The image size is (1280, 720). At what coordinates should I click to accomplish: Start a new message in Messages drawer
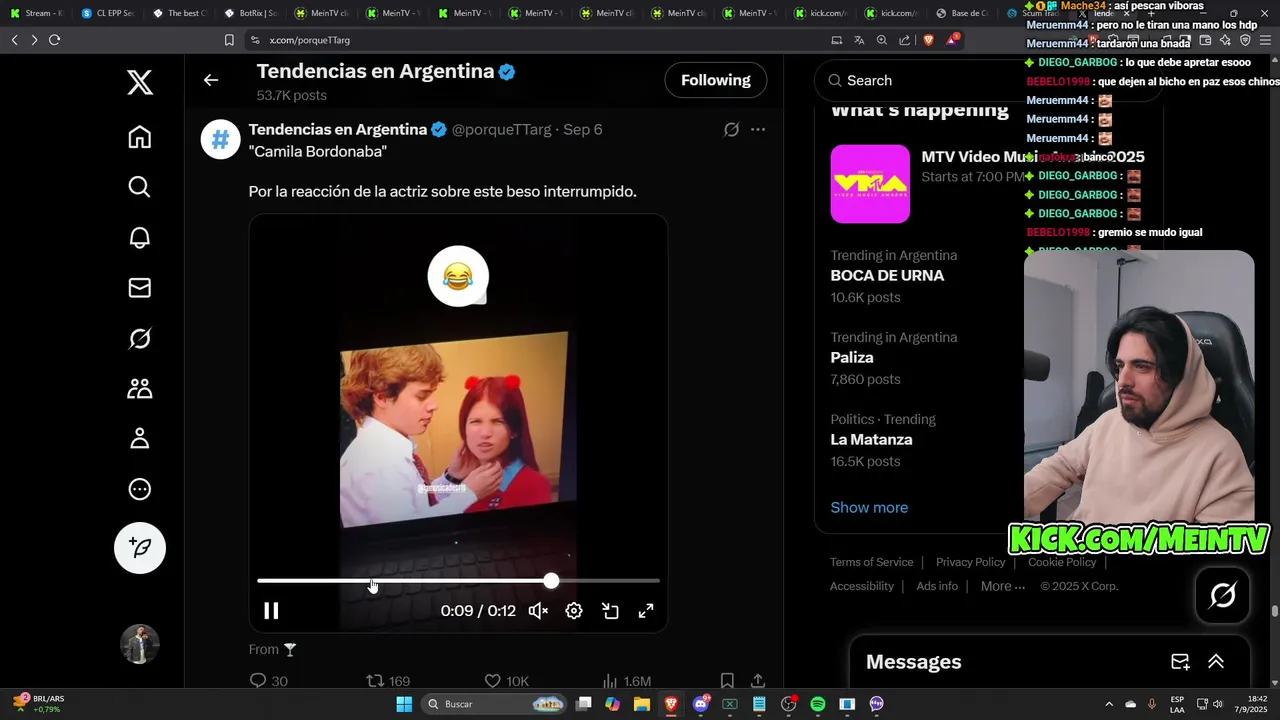[x=1180, y=662]
